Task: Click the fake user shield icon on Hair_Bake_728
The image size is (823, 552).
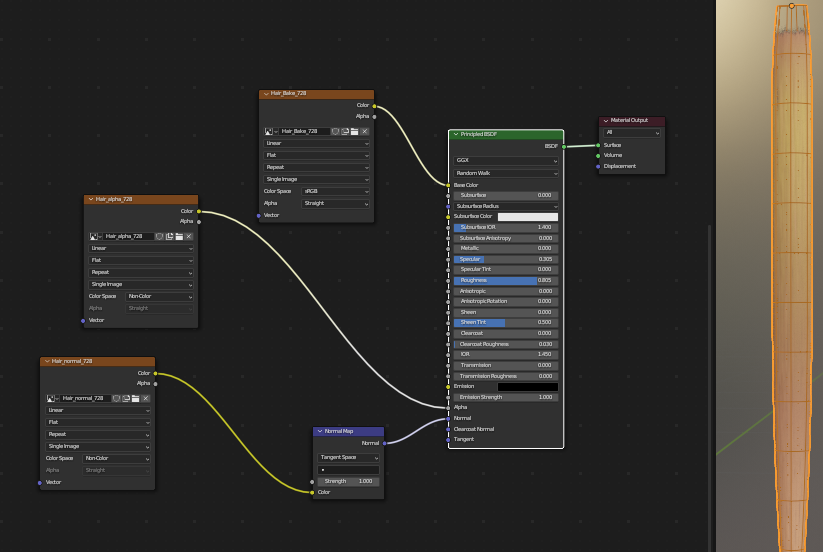Action: click(x=335, y=131)
